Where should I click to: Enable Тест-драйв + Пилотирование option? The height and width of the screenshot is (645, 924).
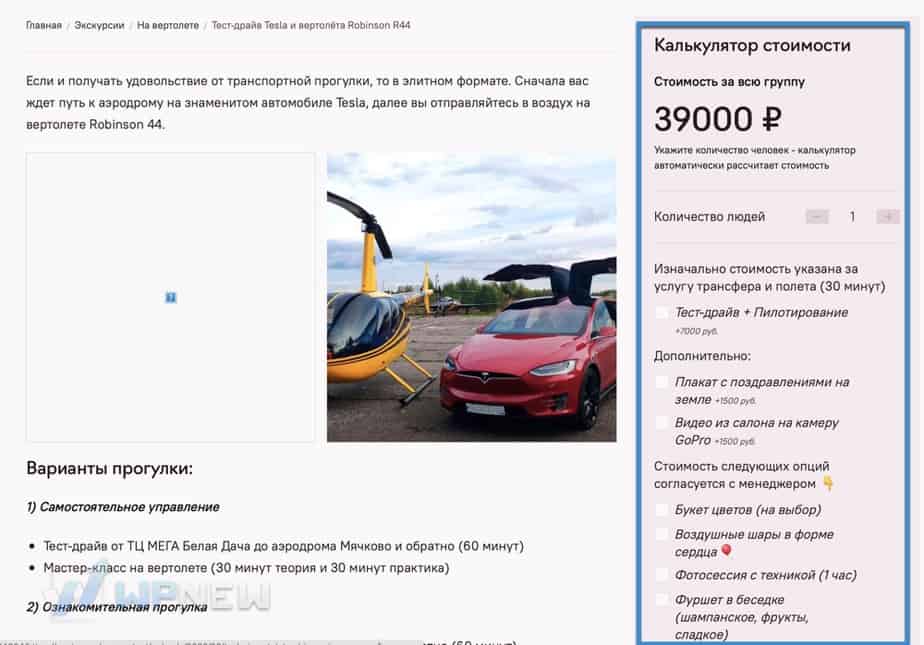point(662,313)
